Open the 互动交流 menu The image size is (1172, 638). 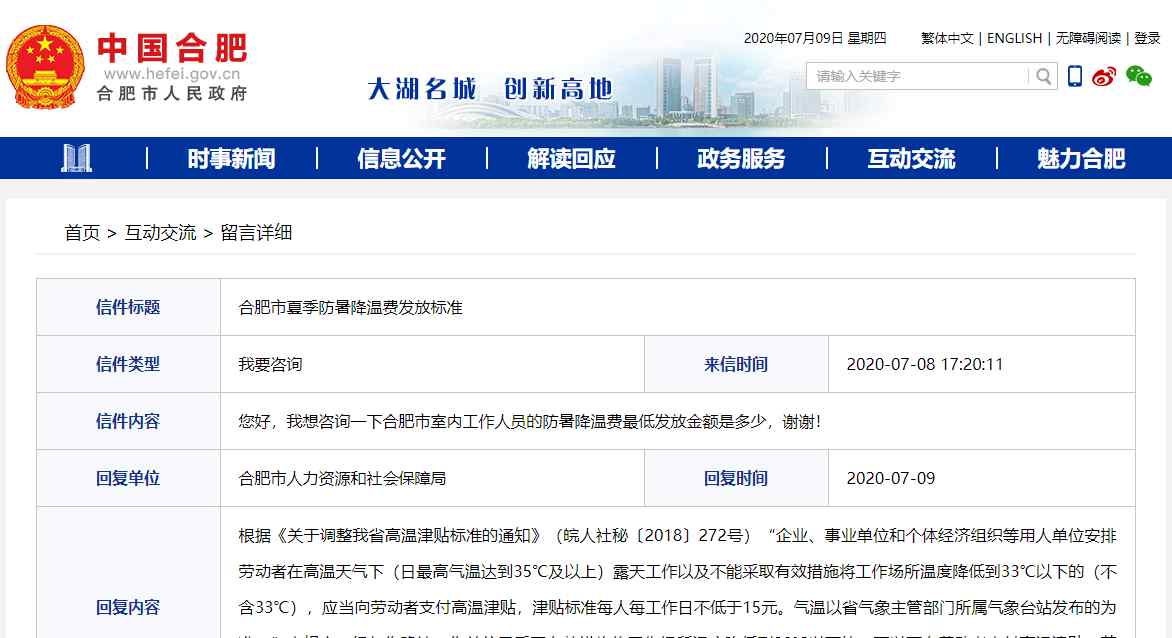pos(911,158)
